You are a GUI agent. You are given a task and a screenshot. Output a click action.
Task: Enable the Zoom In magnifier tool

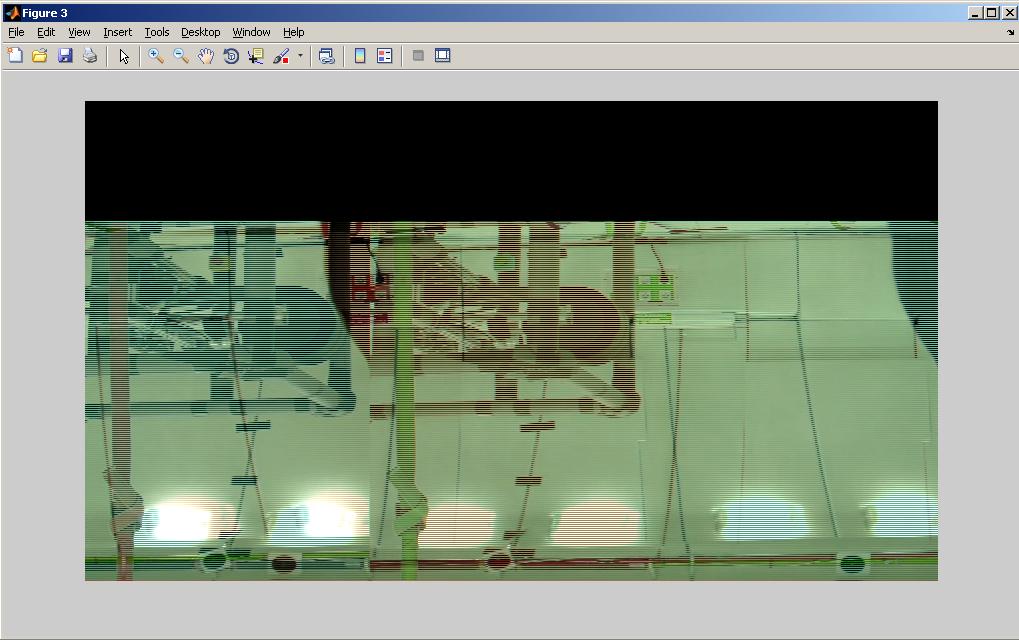[x=156, y=56]
